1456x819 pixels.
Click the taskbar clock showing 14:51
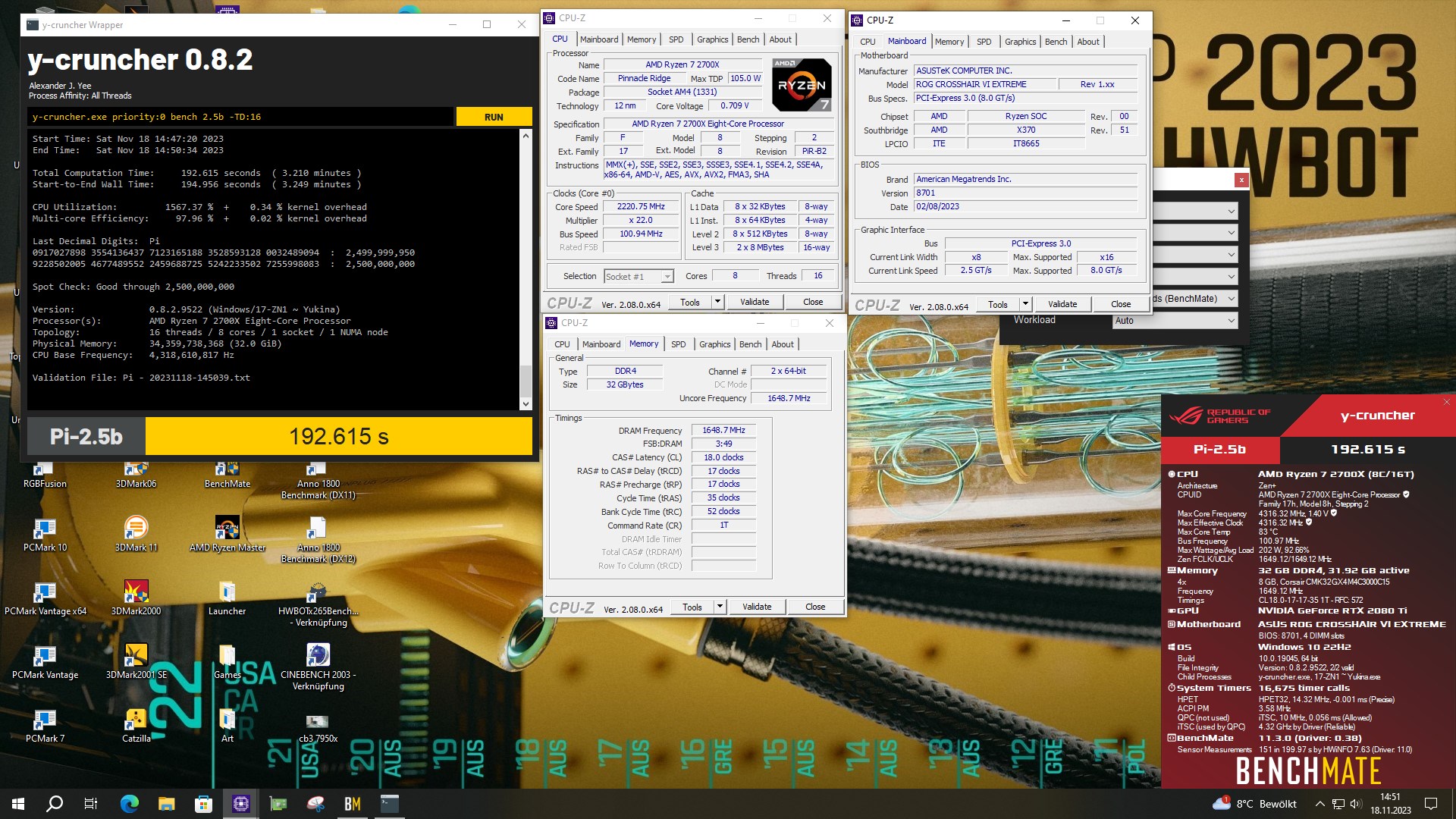pos(1390,804)
